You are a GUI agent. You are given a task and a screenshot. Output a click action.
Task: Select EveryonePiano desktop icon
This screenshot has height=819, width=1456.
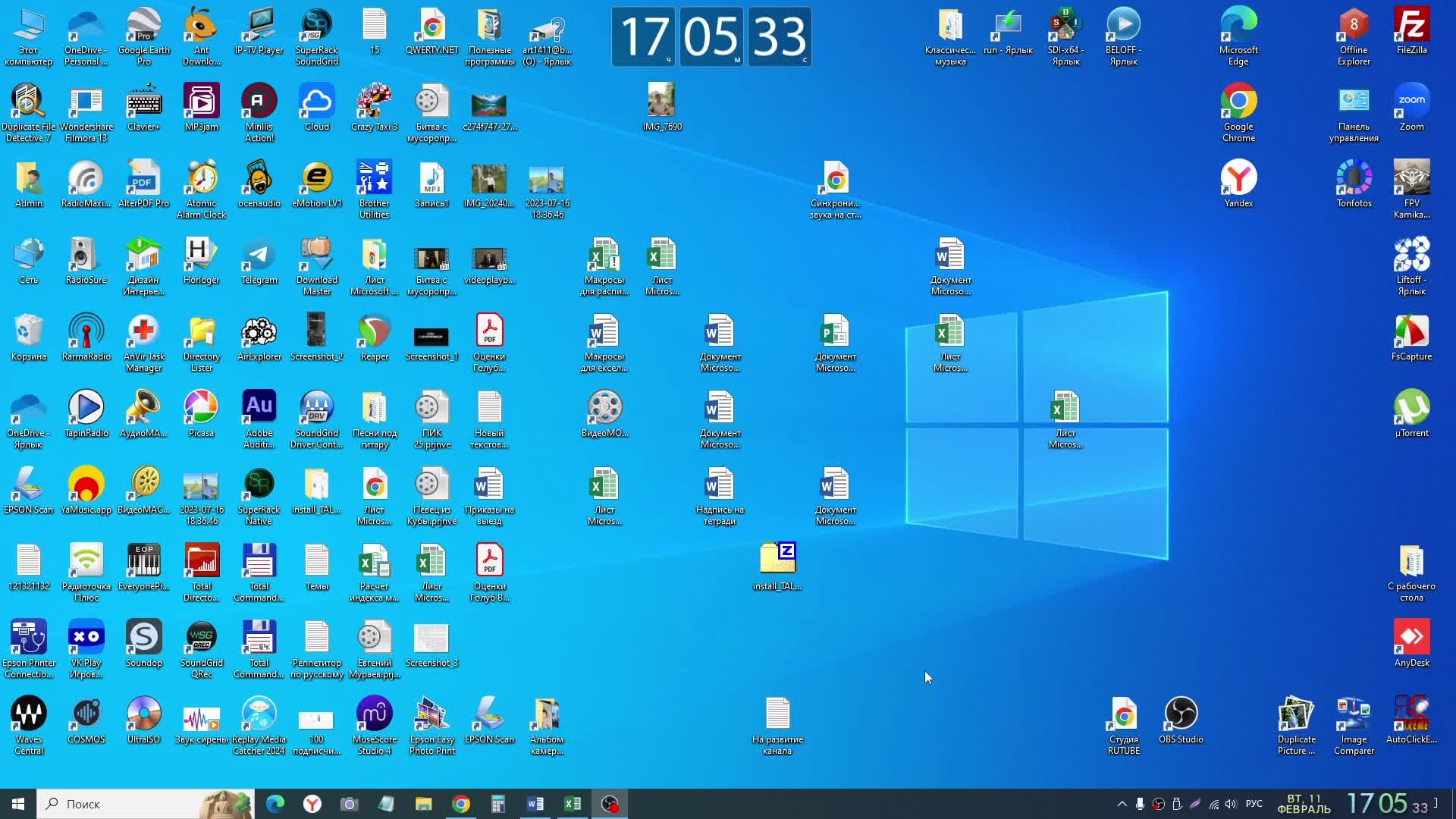click(143, 567)
